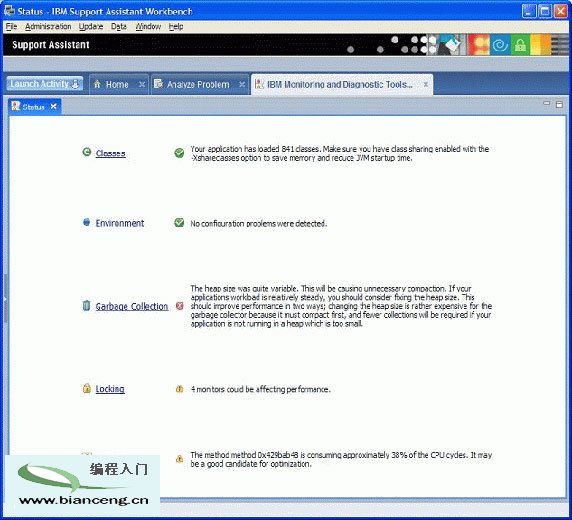Click the Classes section icon
The height and width of the screenshot is (520, 572).
pyautogui.click(x=86, y=152)
